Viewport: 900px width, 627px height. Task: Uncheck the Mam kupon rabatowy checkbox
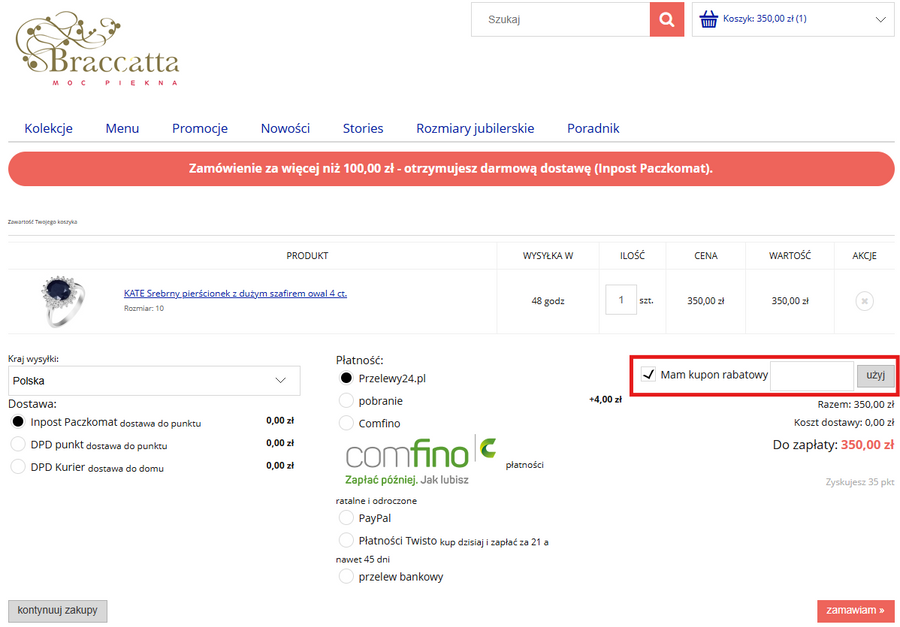tap(647, 375)
